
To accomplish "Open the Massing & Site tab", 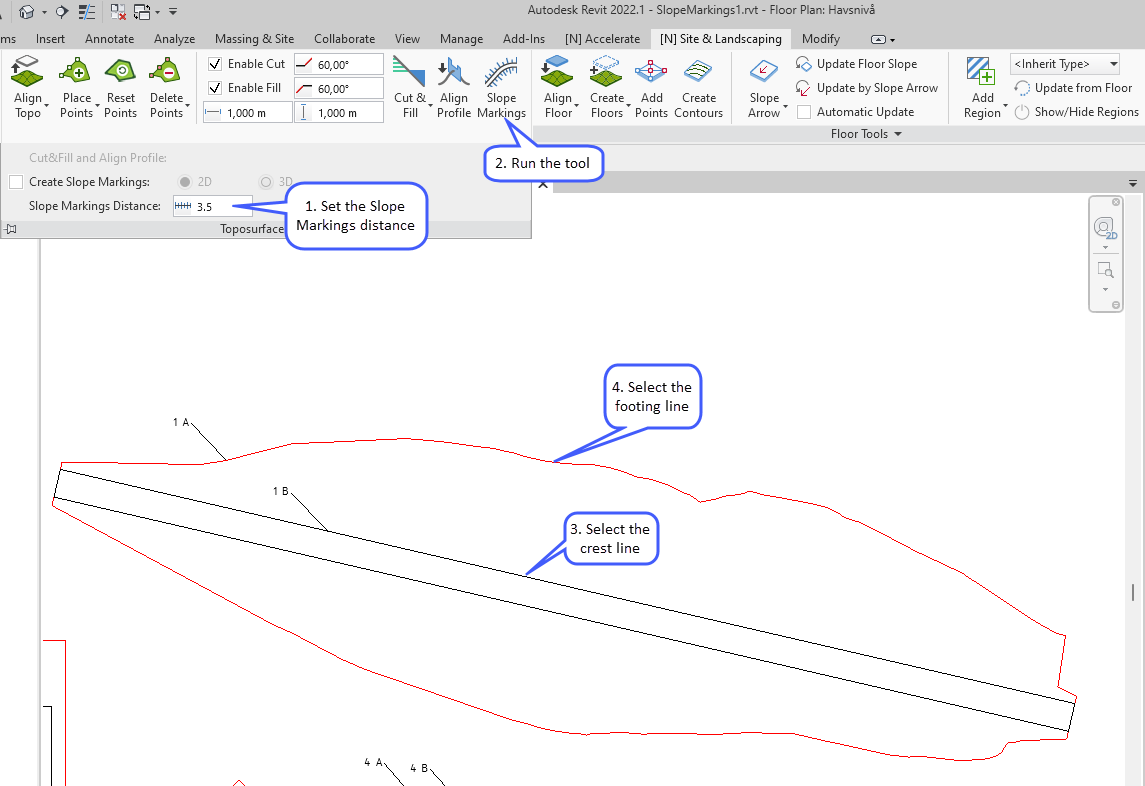I will pos(254,39).
